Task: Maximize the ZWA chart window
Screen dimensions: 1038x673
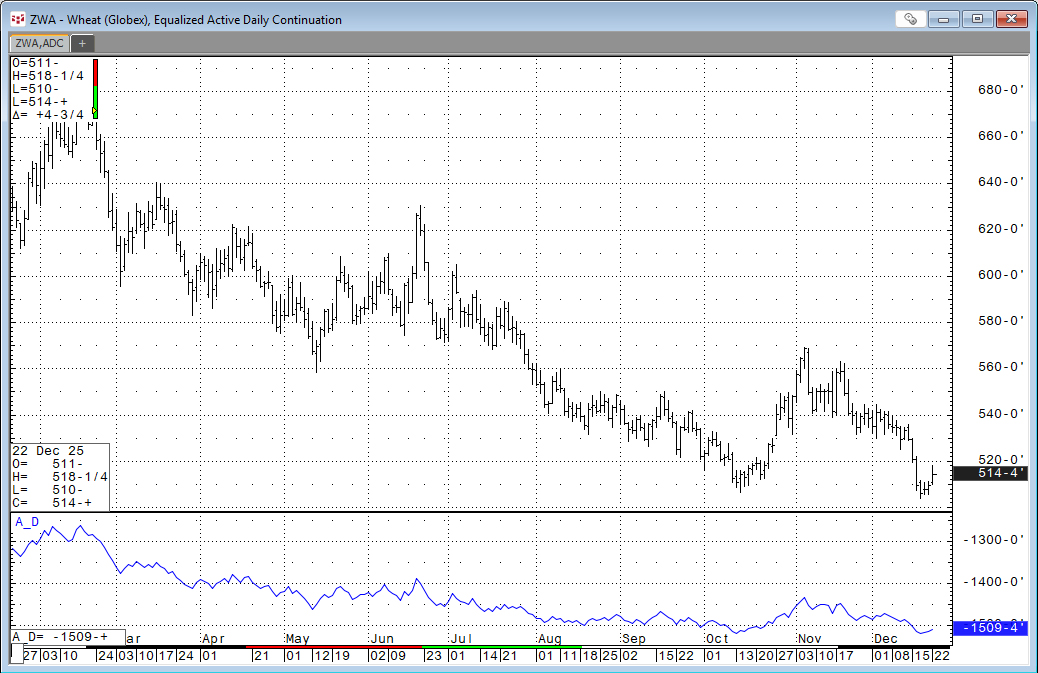Action: pos(977,19)
